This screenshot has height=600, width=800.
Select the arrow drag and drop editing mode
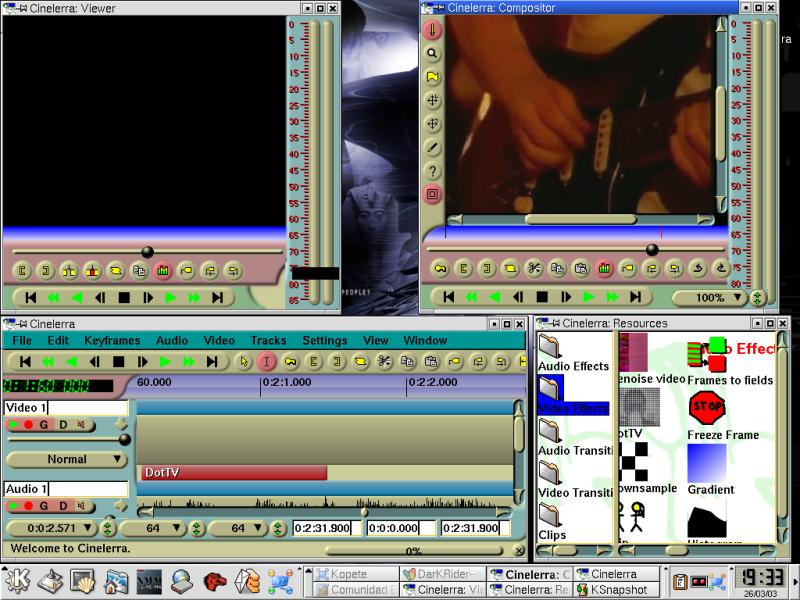tap(242, 361)
